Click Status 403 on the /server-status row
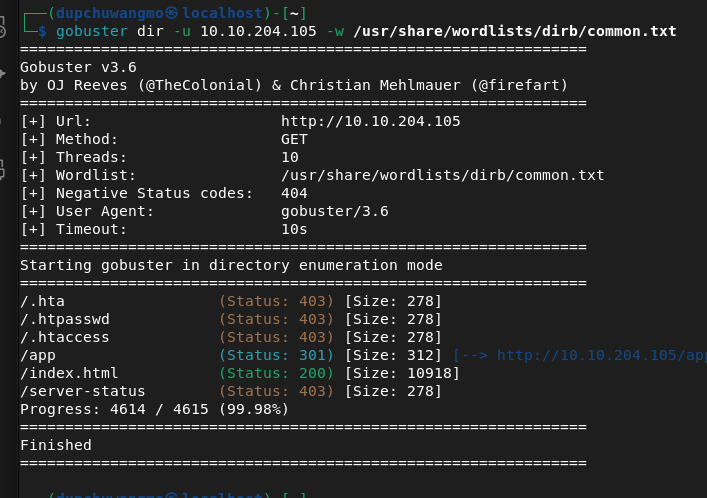Image resolution: width=707 pixels, height=498 pixels. 276,392
